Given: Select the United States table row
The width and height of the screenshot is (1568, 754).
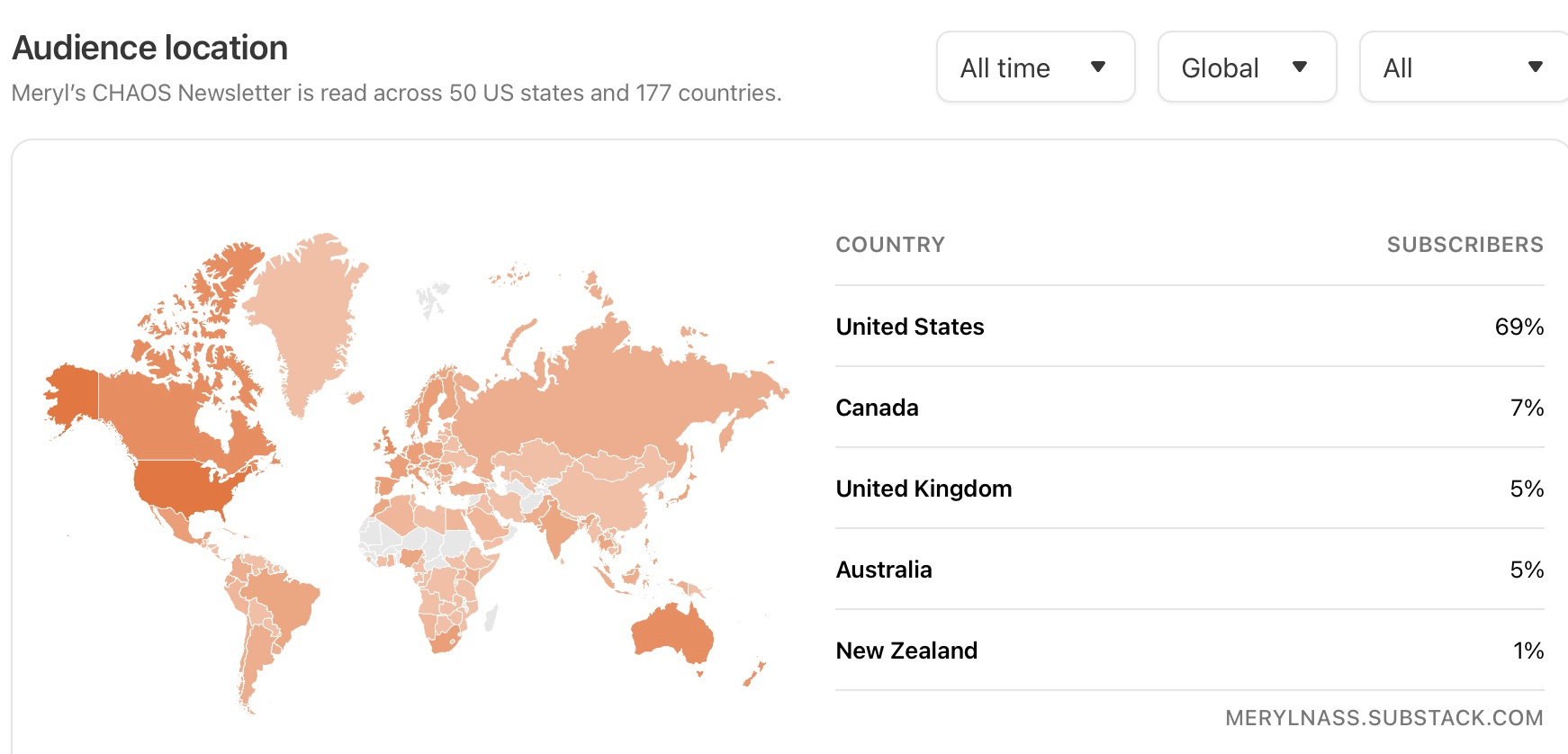Looking at the screenshot, I should (x=1190, y=327).
